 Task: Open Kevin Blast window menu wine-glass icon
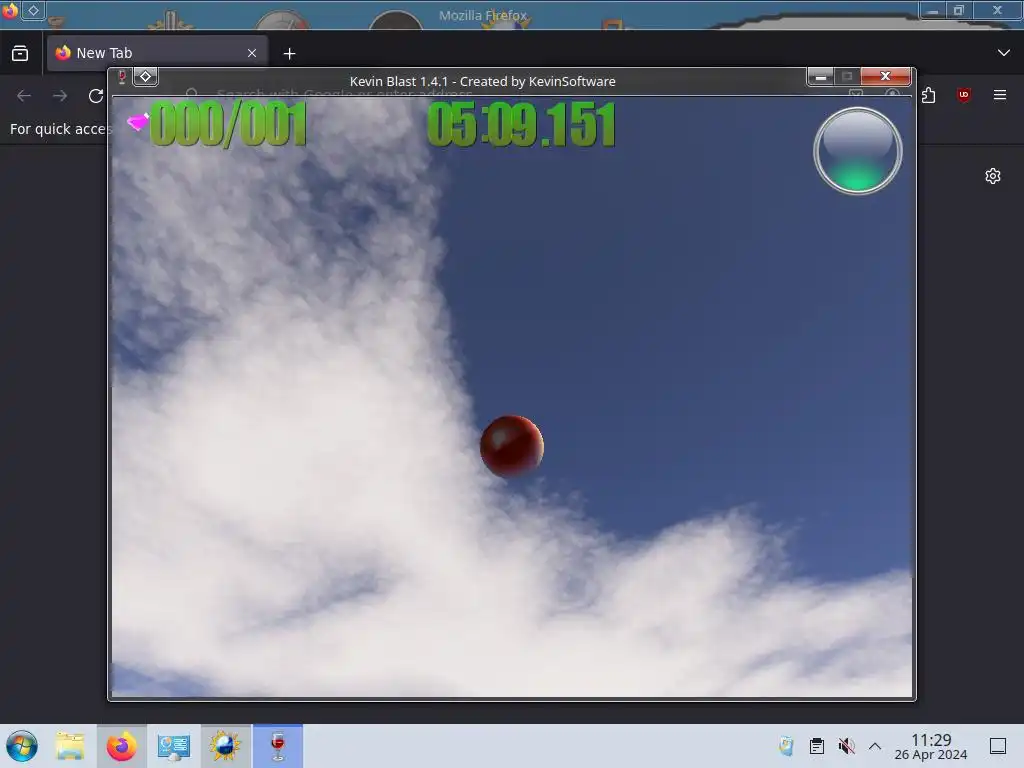coord(122,77)
